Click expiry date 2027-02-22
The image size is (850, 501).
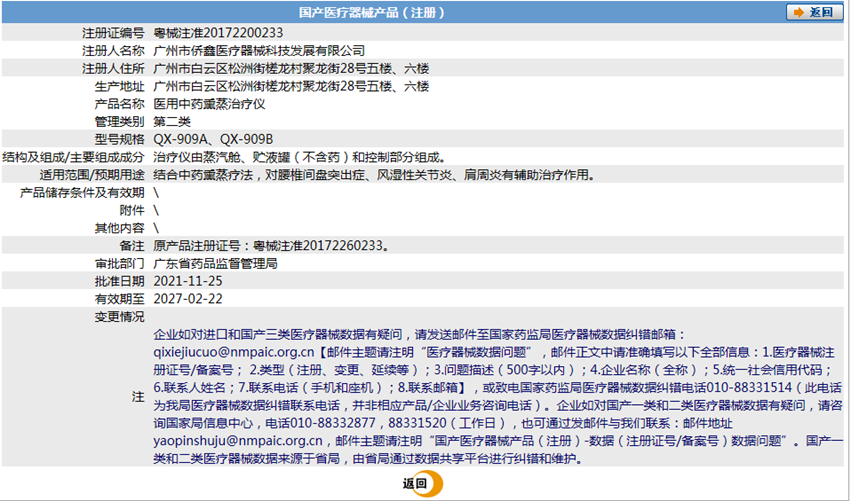tap(188, 299)
